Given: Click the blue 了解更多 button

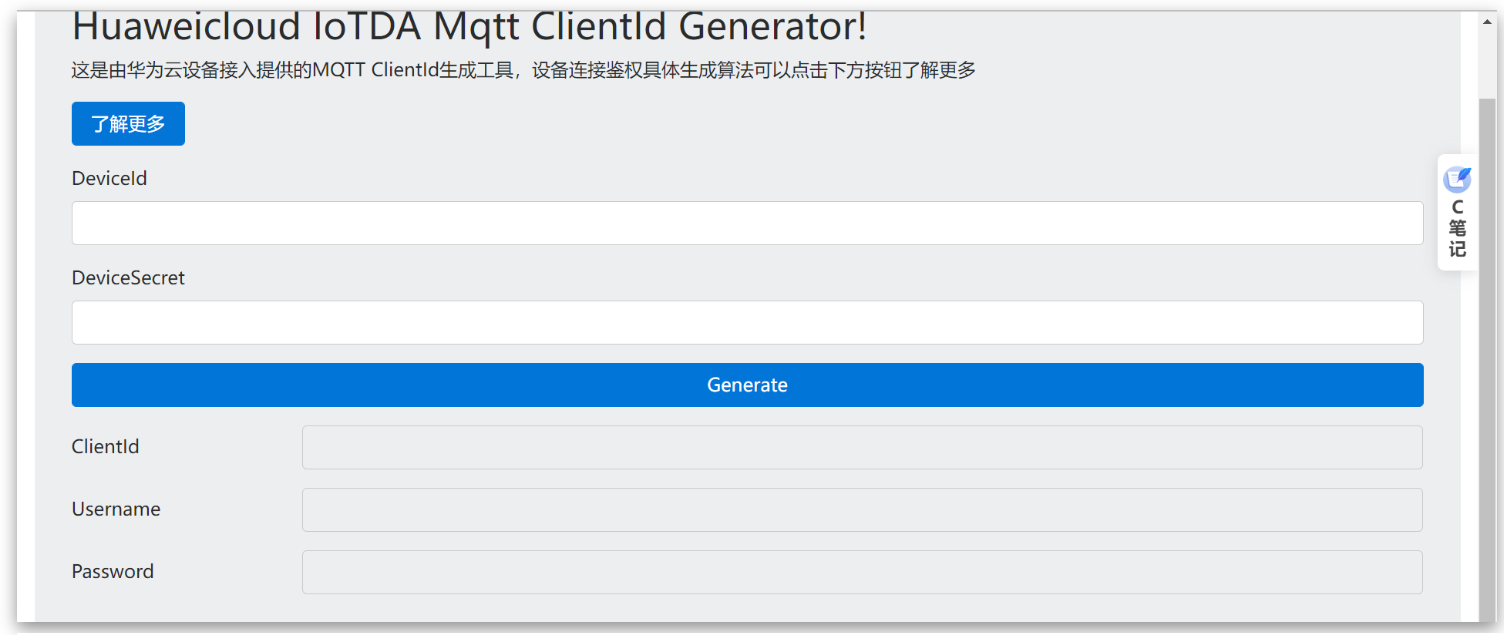Looking at the screenshot, I should pyautogui.click(x=128, y=124).
